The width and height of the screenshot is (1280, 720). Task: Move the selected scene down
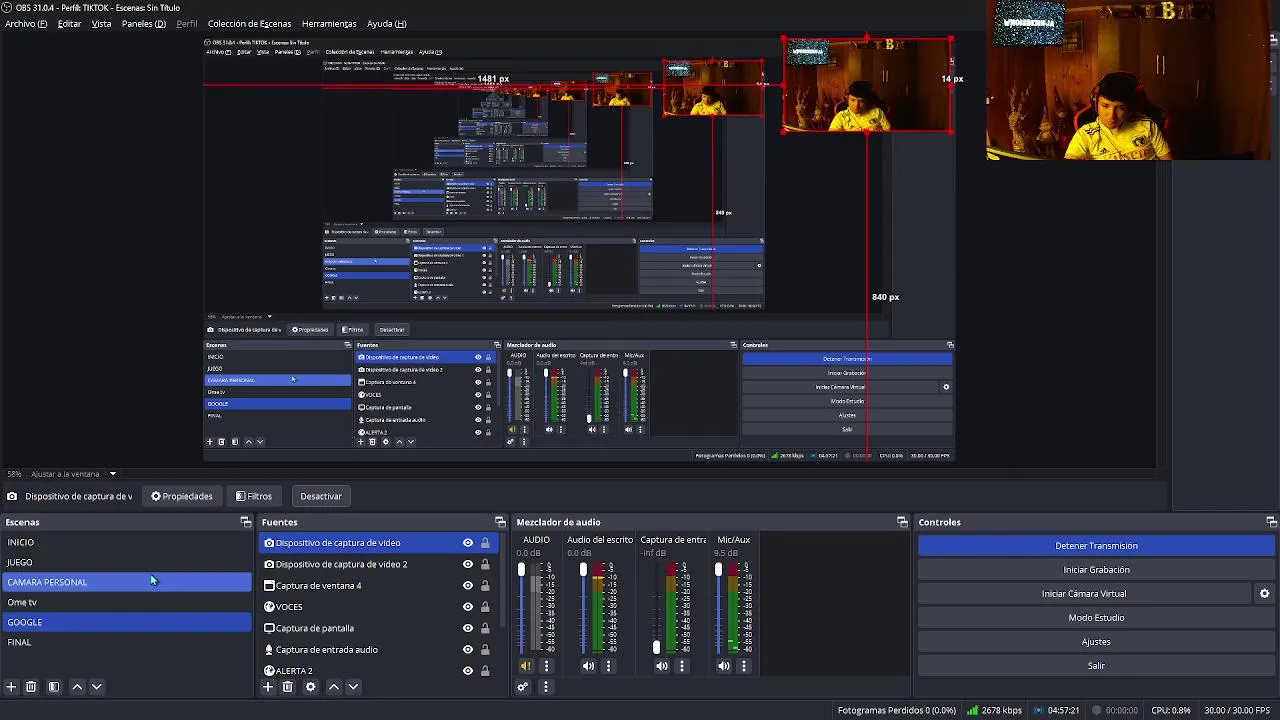[x=97, y=687]
